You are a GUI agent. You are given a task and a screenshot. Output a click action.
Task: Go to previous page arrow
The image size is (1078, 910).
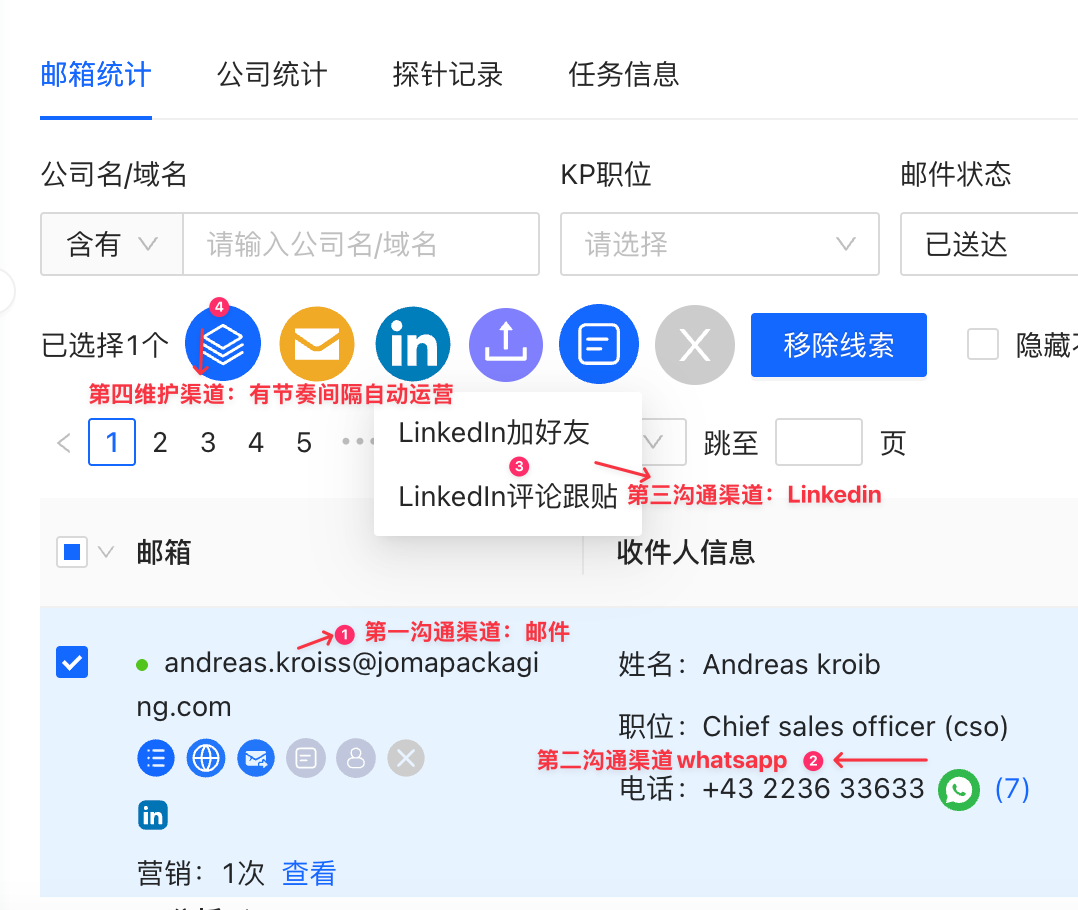click(x=65, y=443)
